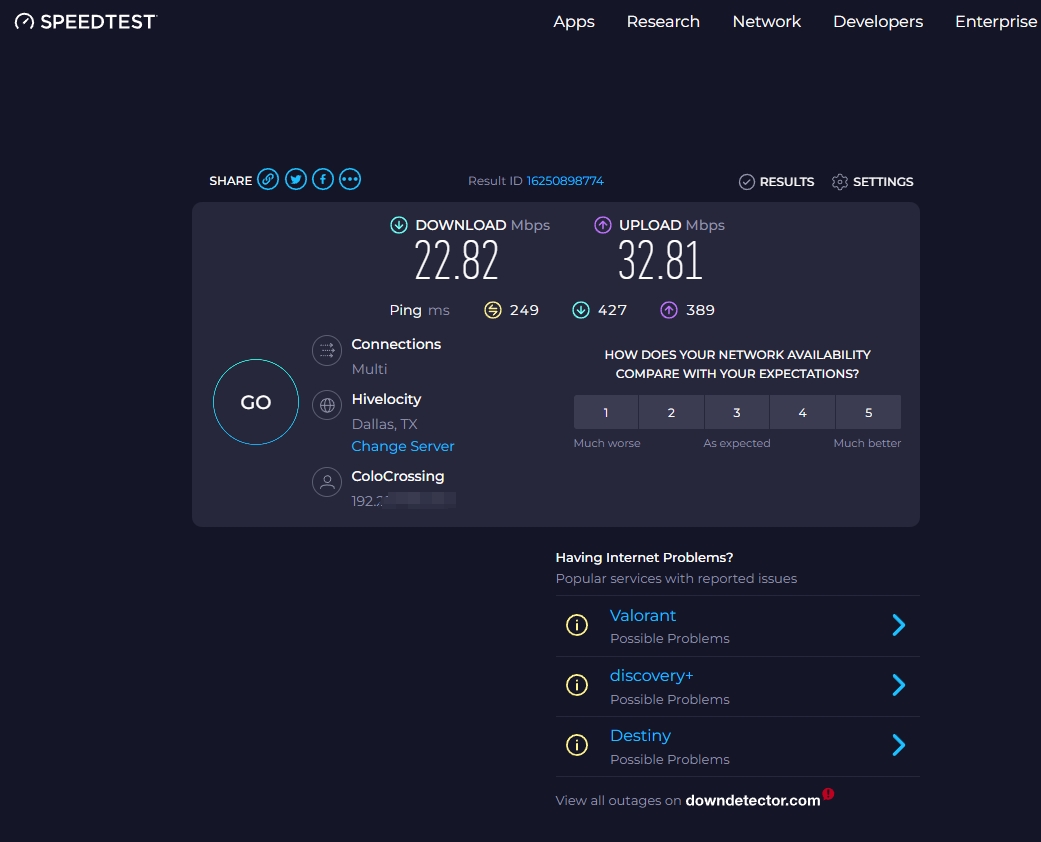Open the Destiny outage link

(x=641, y=736)
